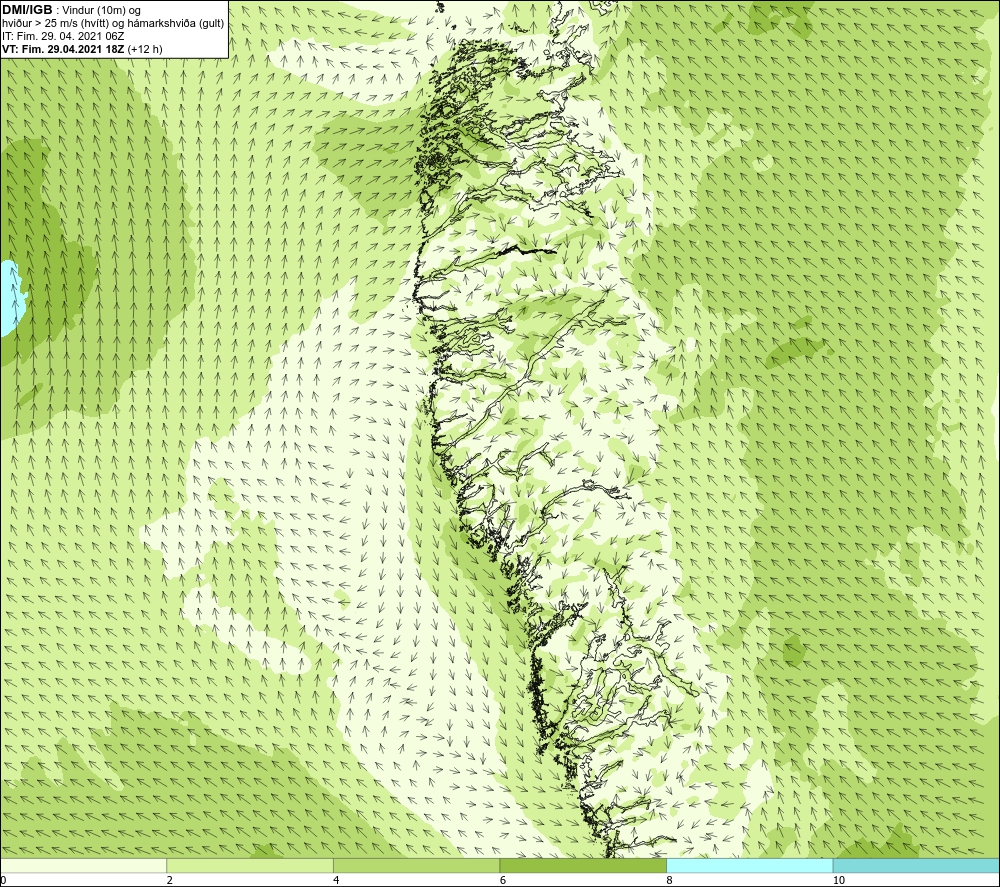Viewport: 1000px width, 887px height.
Task: Click the '(+12 h)' forecast offset text
Action: [145, 48]
